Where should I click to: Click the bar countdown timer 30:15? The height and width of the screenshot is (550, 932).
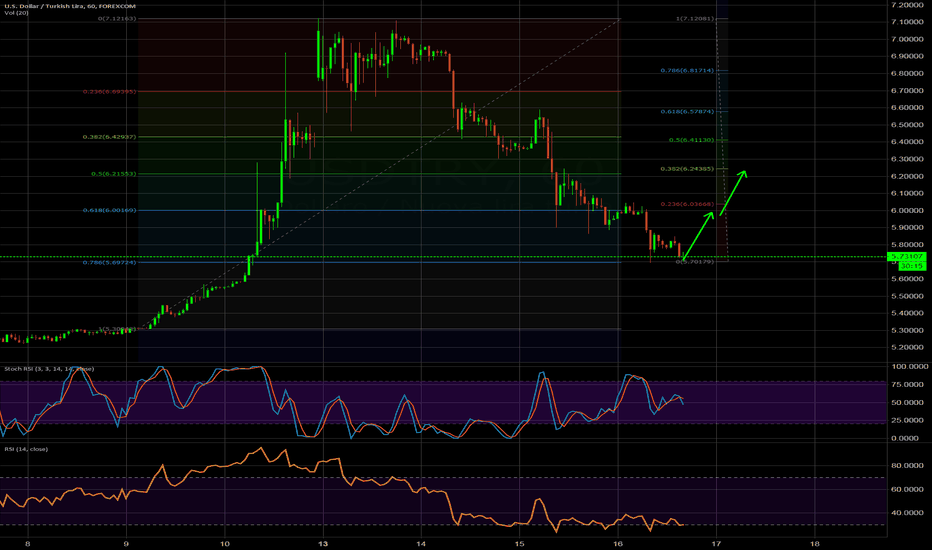coord(911,266)
